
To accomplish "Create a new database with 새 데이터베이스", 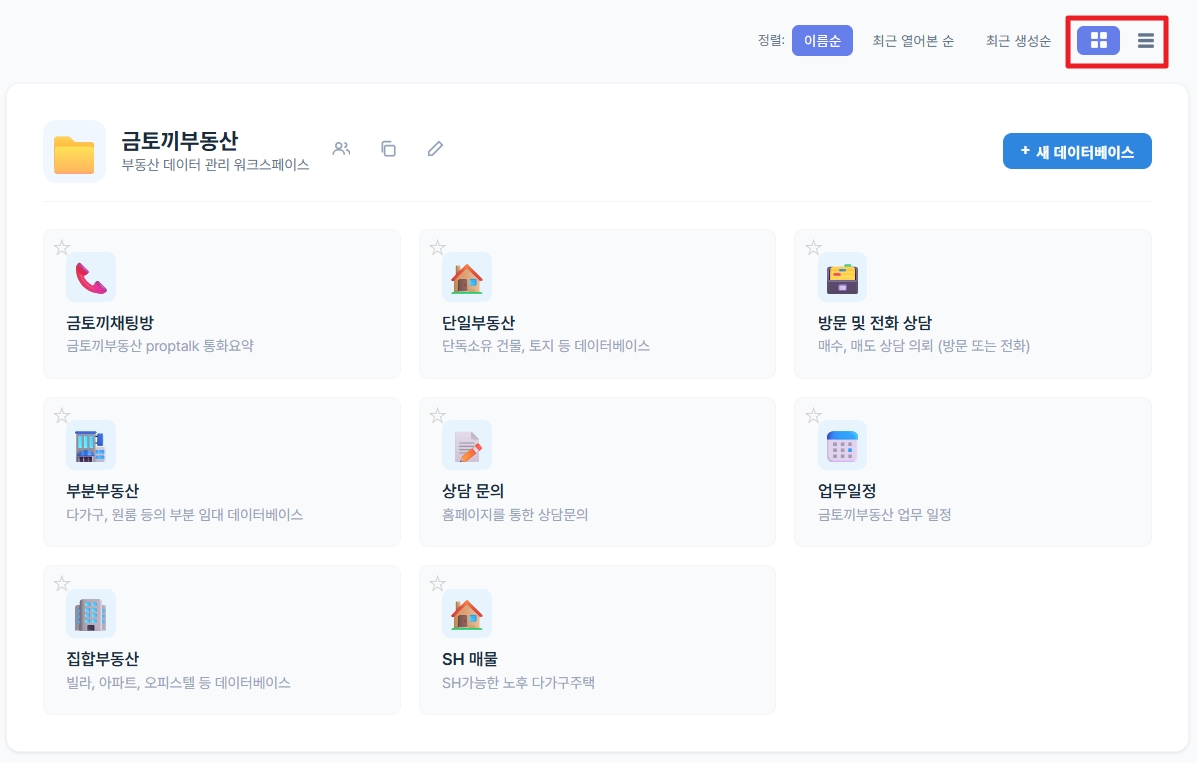I will point(1077,151).
